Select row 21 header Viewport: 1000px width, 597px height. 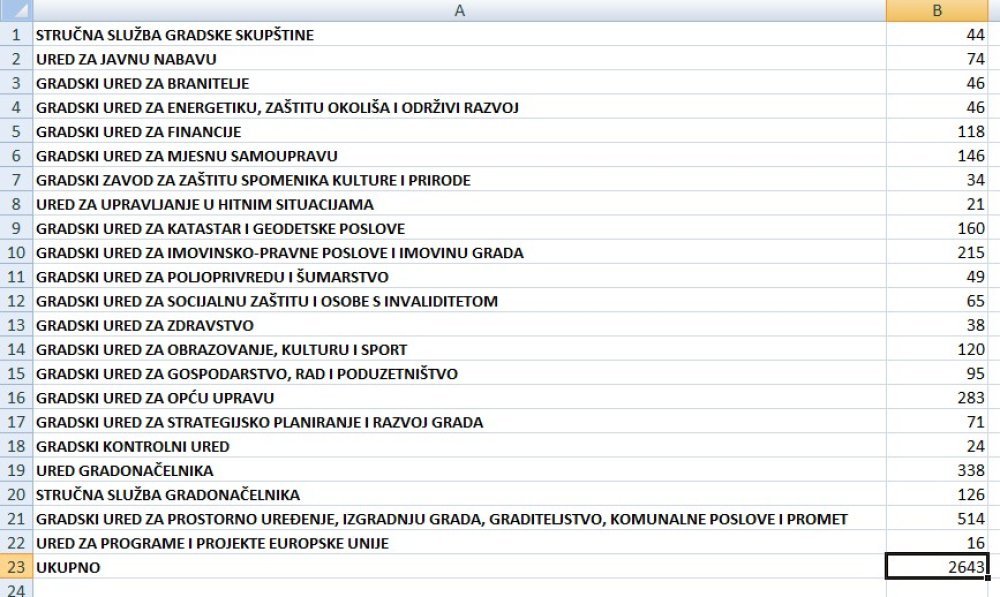pos(16,519)
